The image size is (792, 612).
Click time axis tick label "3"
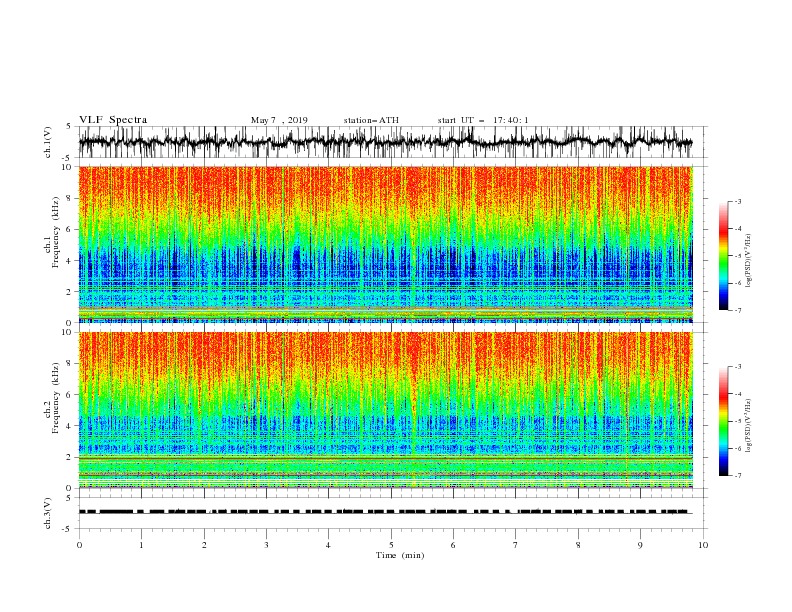click(x=266, y=545)
